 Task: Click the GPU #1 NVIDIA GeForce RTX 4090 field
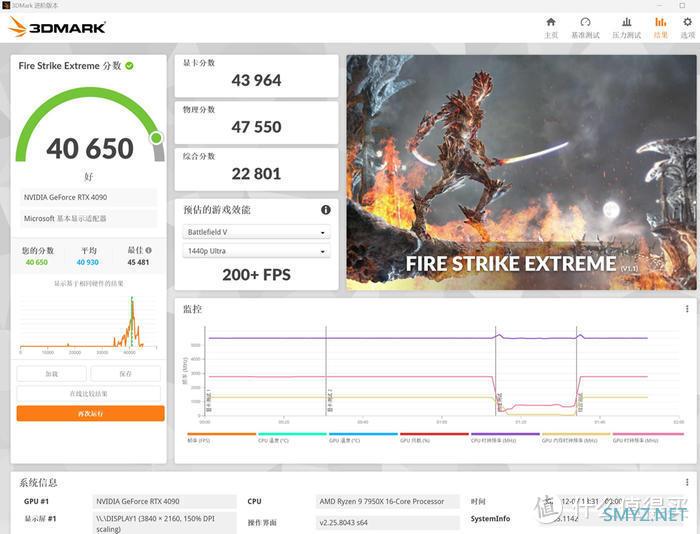coord(164,501)
